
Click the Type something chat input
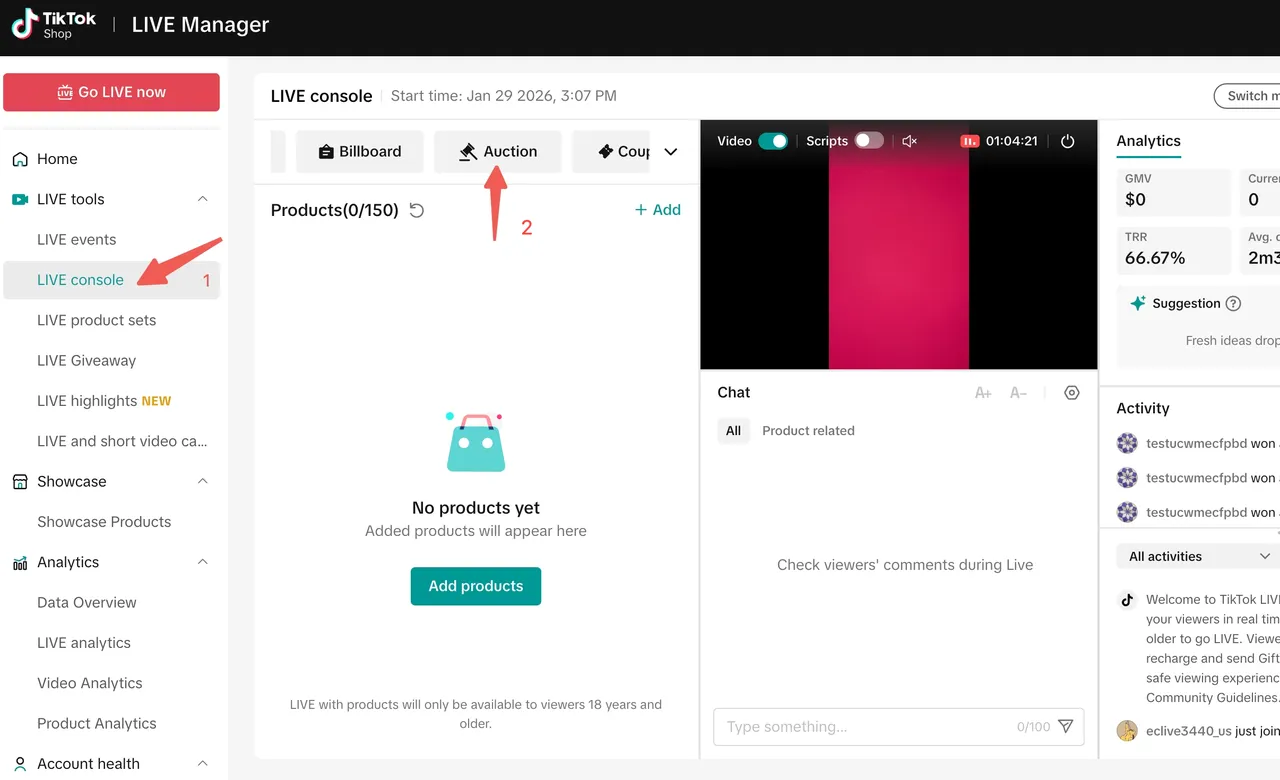click(898, 727)
